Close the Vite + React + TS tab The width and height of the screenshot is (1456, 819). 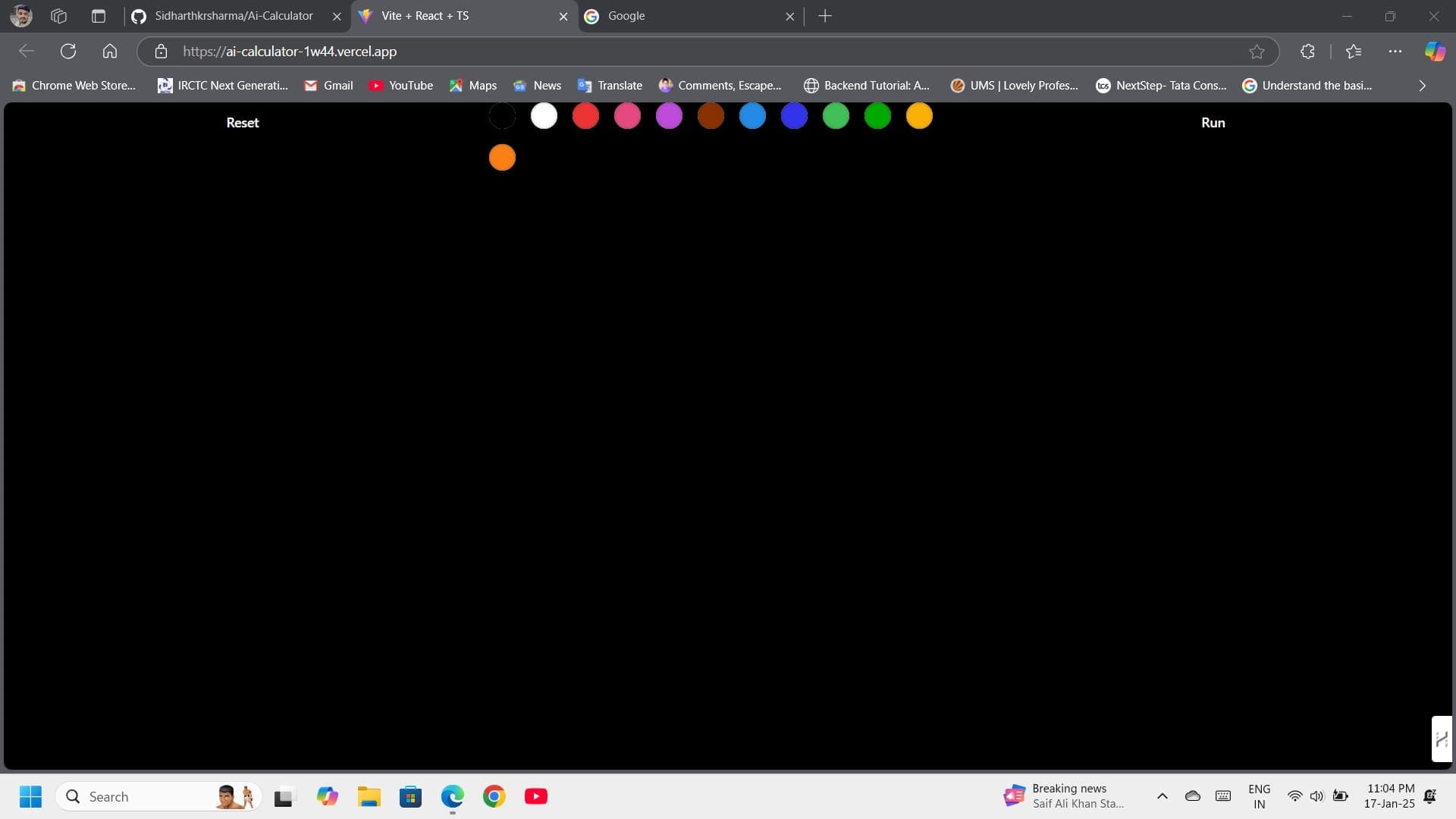[563, 16]
